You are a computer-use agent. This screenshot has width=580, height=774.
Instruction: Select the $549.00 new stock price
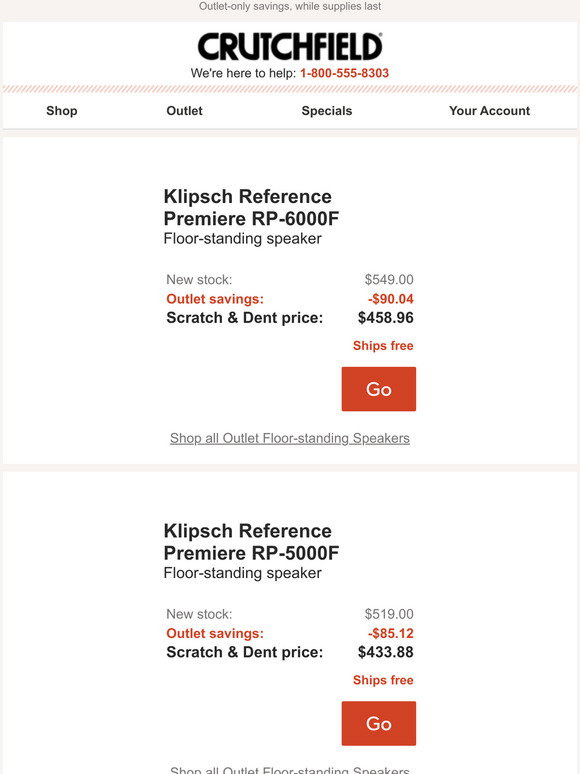click(389, 279)
